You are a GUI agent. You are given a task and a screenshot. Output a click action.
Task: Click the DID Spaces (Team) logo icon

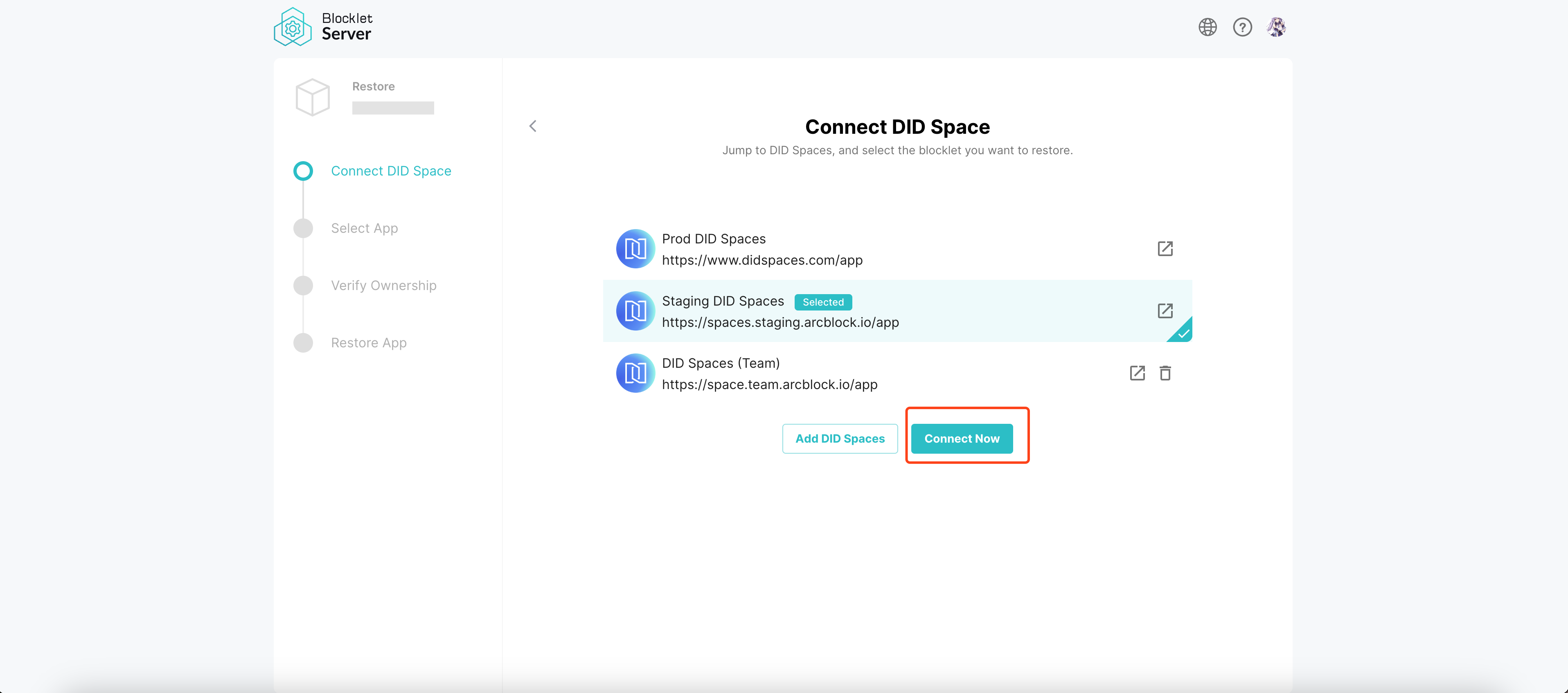(x=635, y=373)
